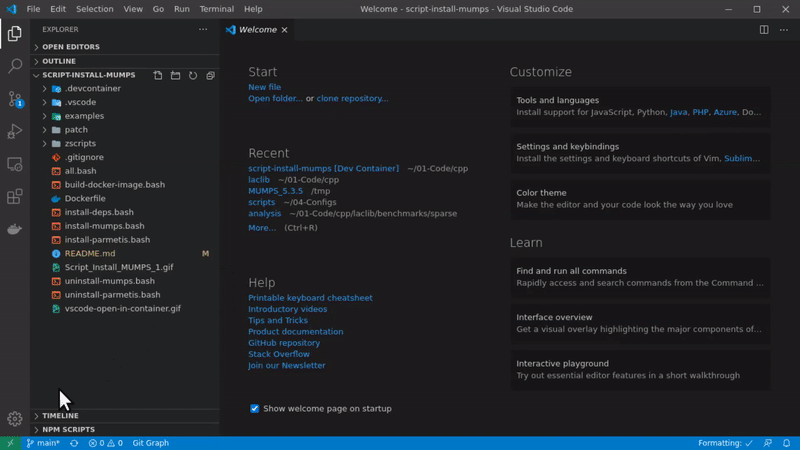The image size is (800, 450).
Task: Click the New Folder icon in explorer header
Action: (176, 75)
